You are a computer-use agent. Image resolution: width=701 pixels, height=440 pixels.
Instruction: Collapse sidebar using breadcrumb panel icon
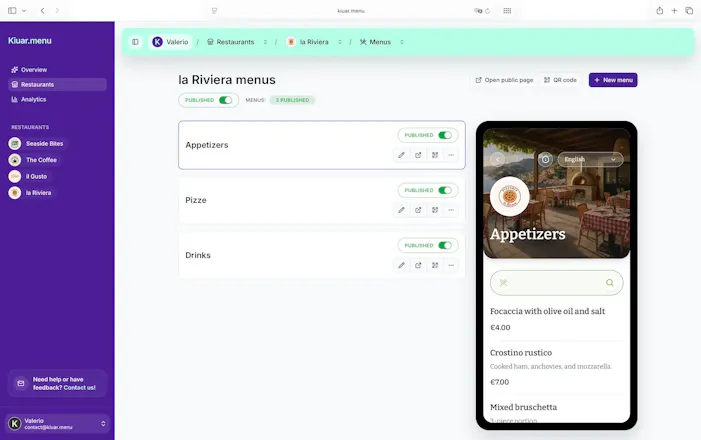(x=135, y=42)
